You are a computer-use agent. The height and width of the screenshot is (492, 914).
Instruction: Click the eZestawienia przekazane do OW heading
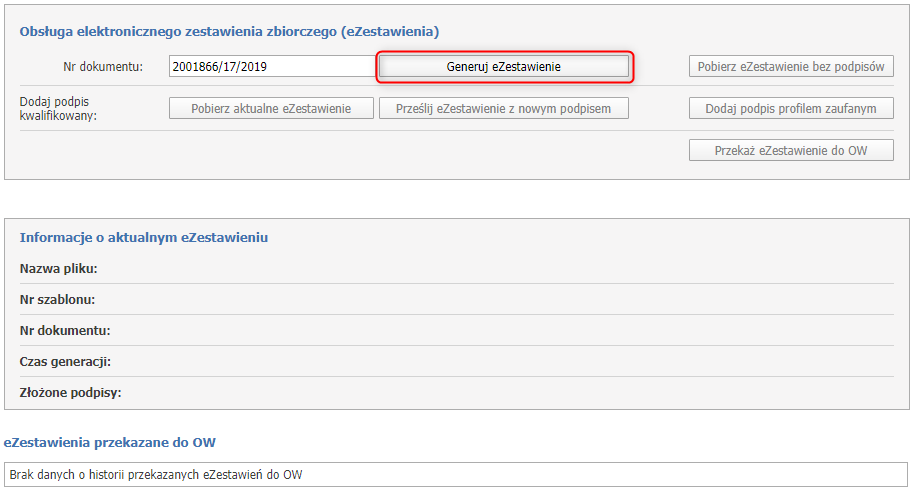[110, 442]
